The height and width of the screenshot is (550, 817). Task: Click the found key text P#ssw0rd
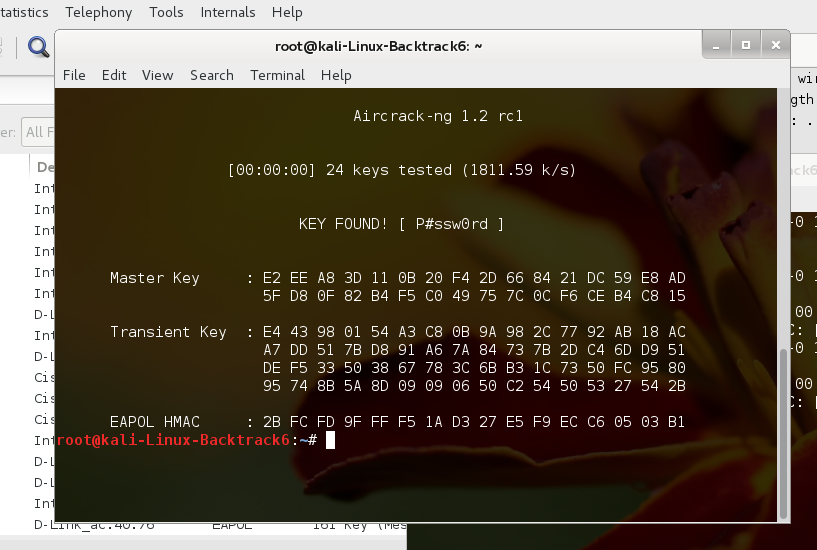pos(452,224)
